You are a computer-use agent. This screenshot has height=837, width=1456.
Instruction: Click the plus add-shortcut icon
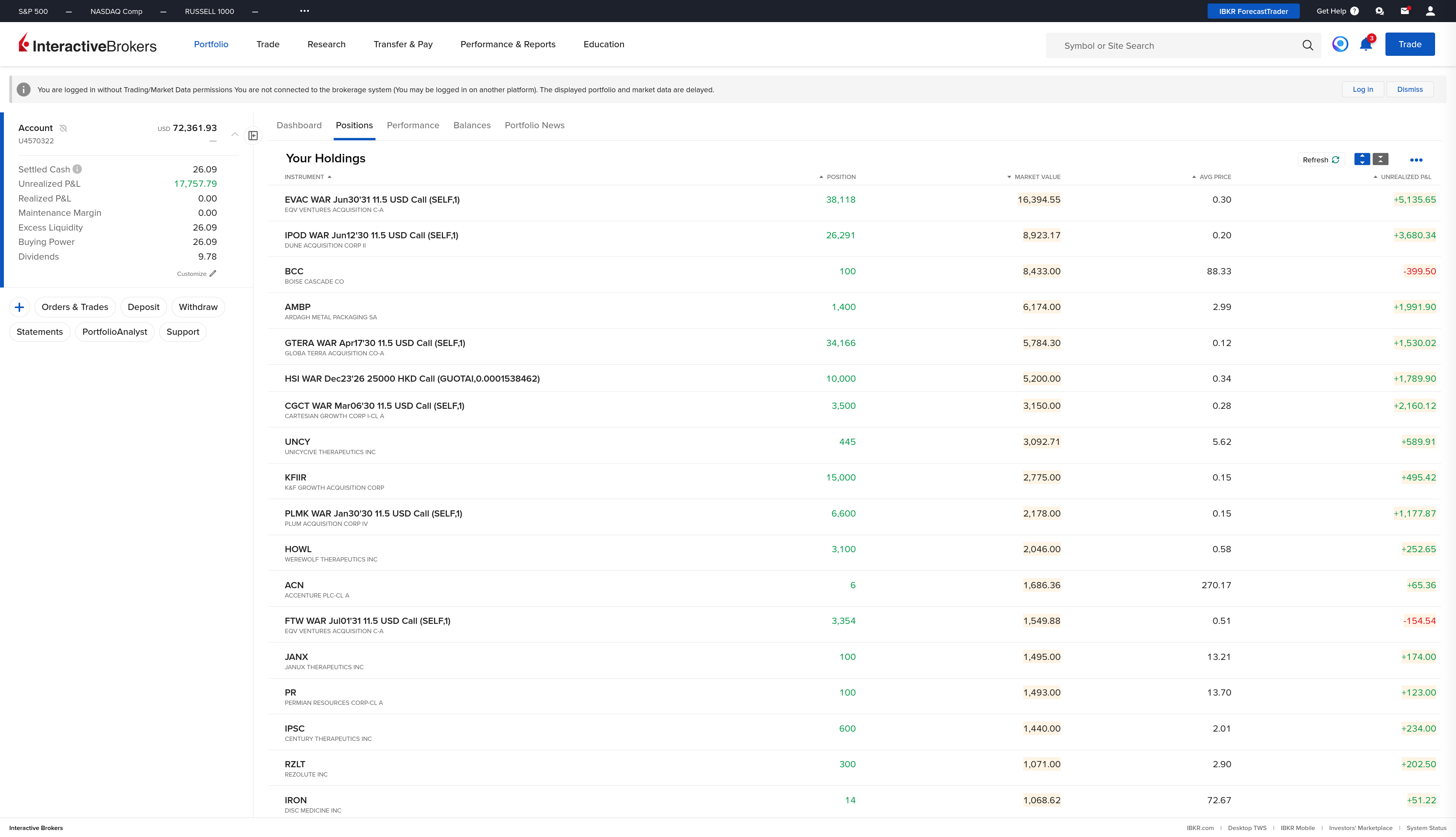(19, 307)
